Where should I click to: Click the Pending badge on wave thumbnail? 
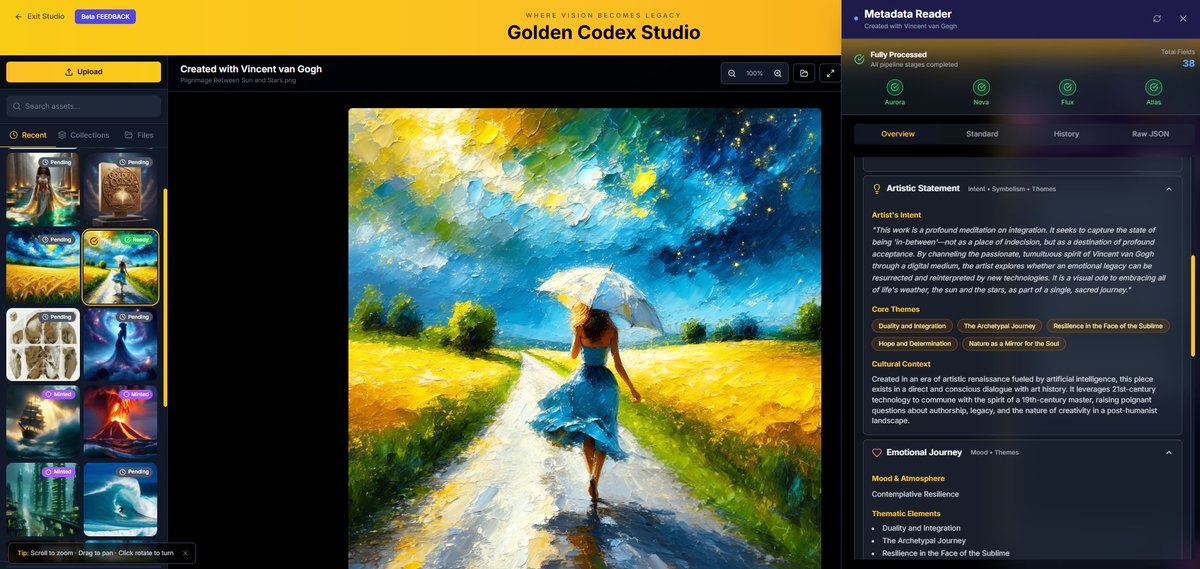[x=135, y=471]
